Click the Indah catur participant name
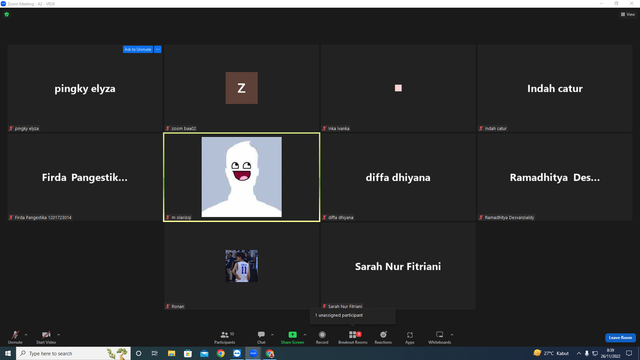Screen dimensions: 640x360 [x=555, y=89]
